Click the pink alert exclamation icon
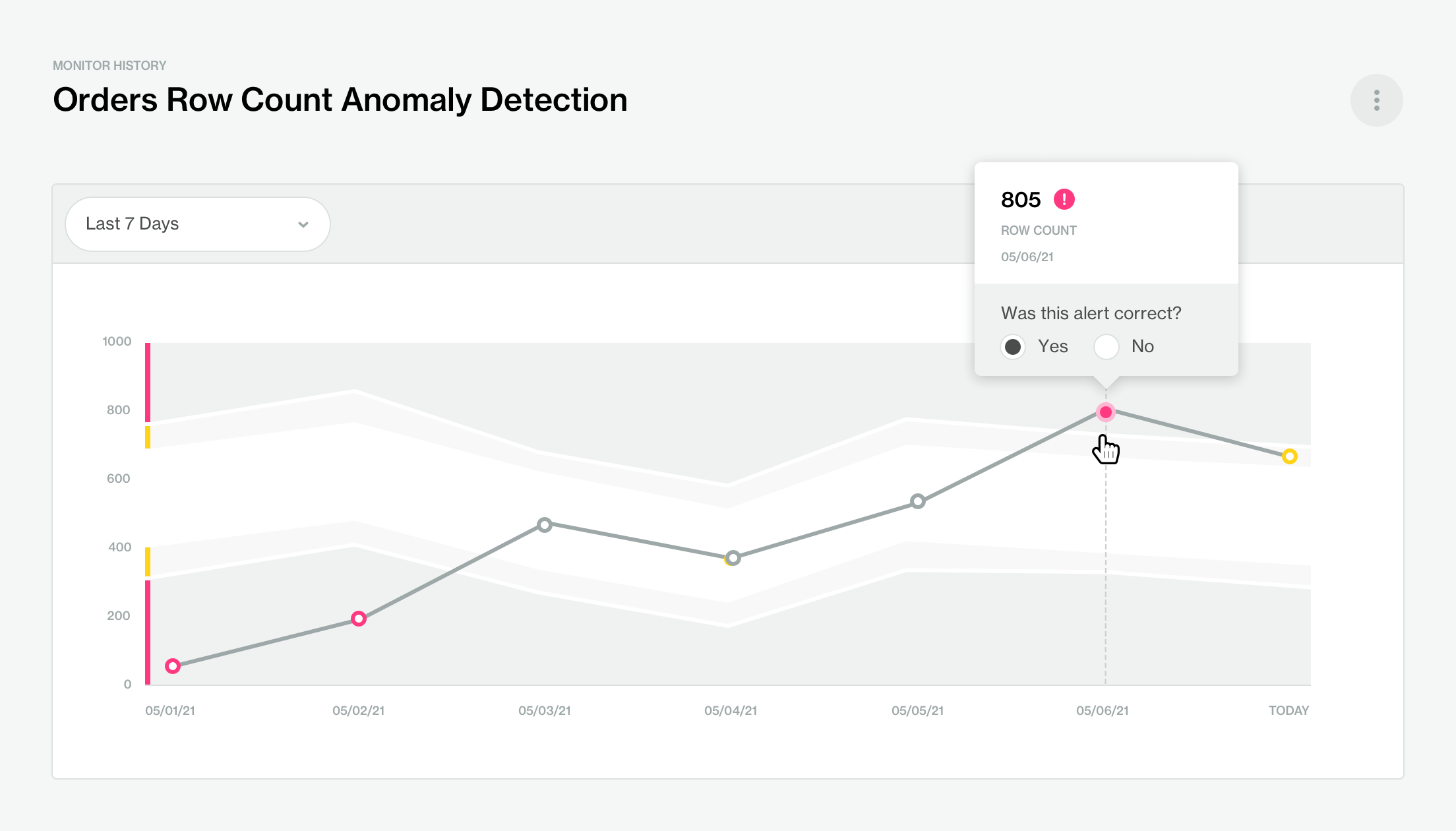 (x=1064, y=199)
